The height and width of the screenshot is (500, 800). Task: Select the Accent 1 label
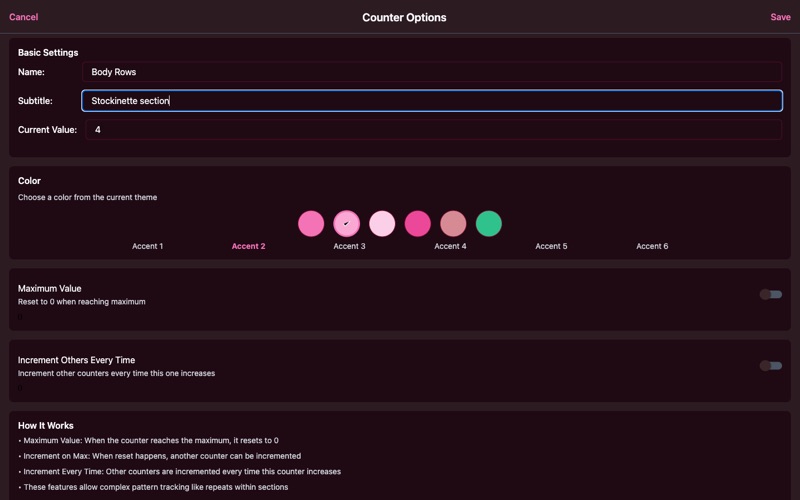tap(147, 246)
